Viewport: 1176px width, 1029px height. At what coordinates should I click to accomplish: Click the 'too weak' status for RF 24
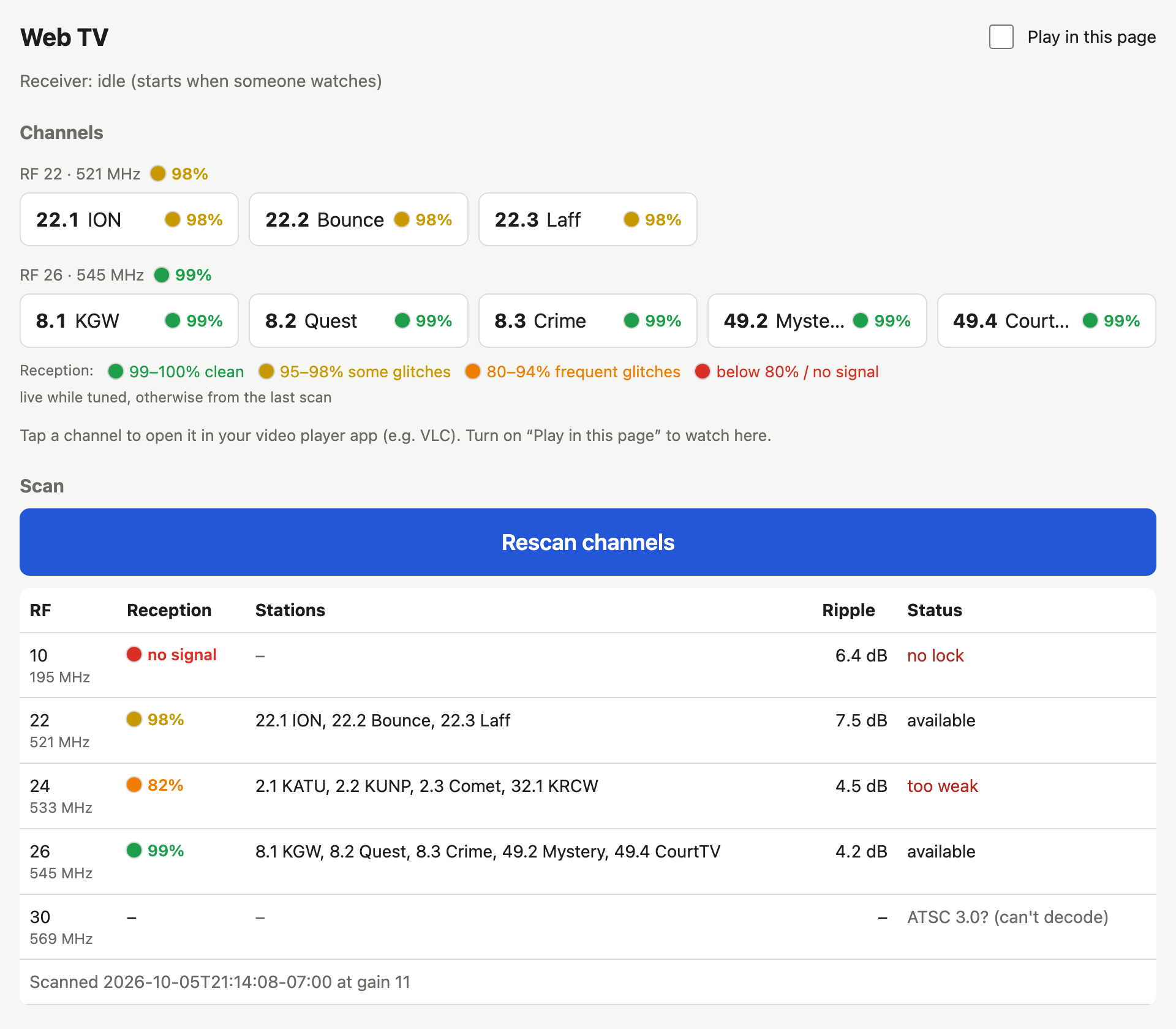943,786
